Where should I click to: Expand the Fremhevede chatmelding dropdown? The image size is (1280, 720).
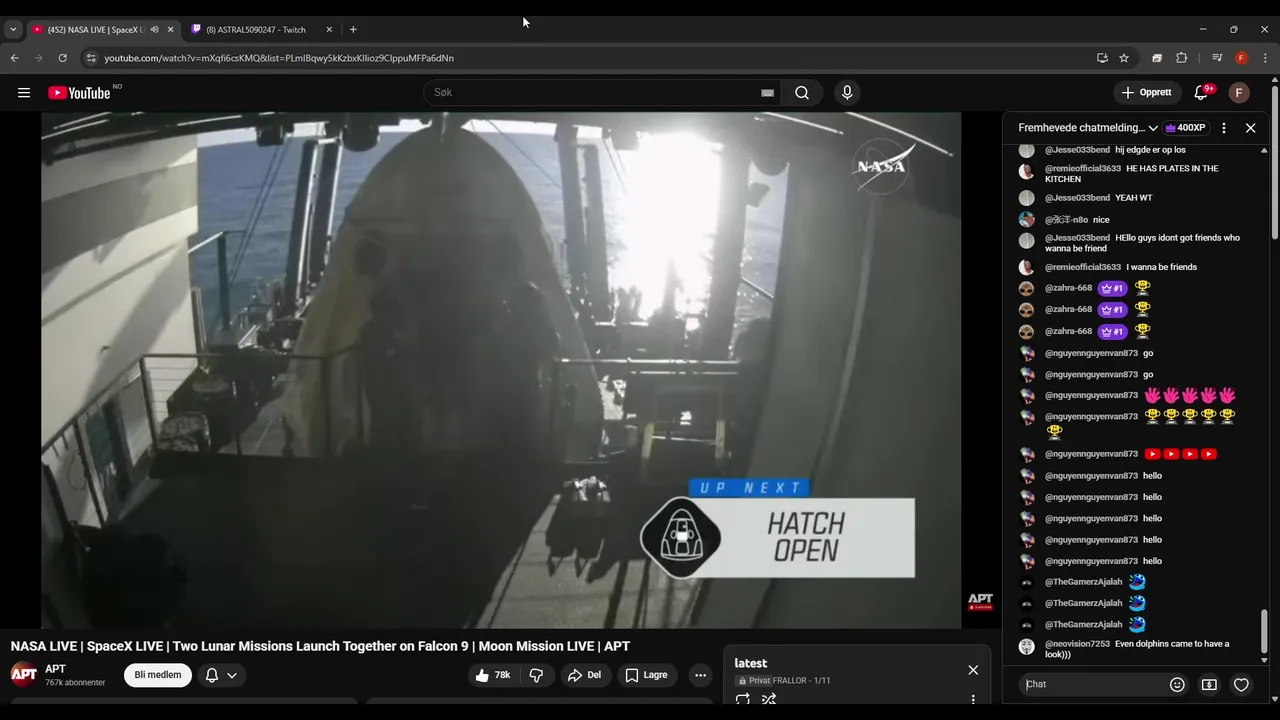(1088, 128)
